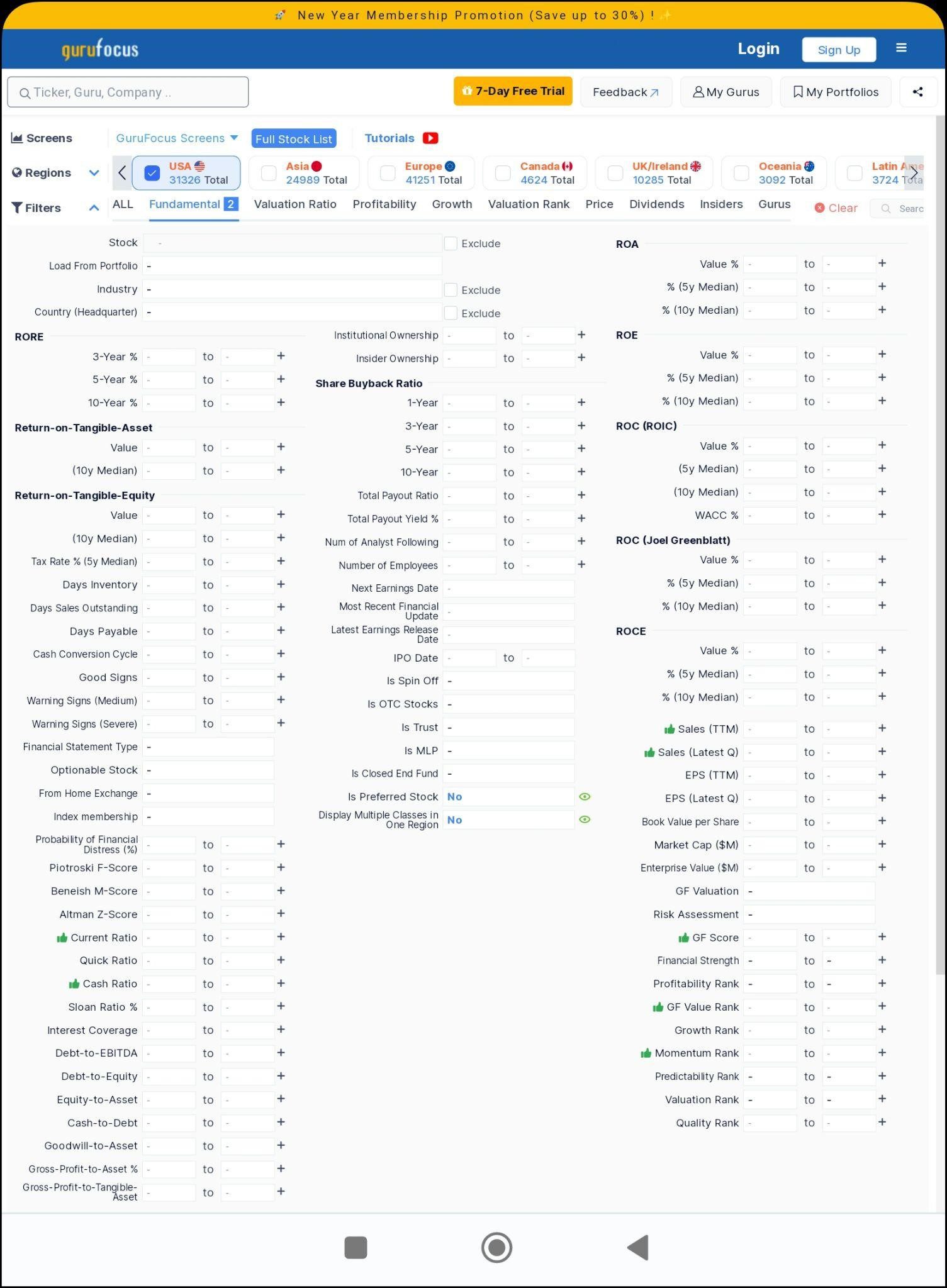
Task: Click the 7-Day Free Trial button
Action: click(513, 91)
